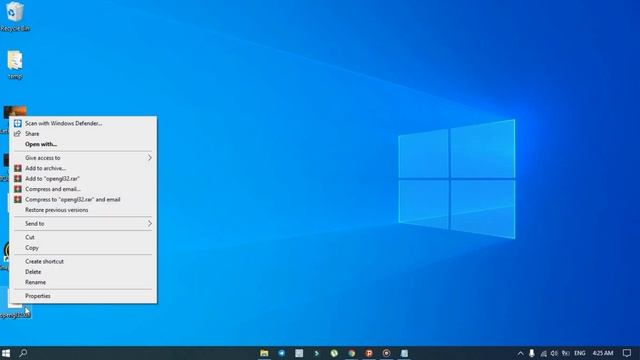The image size is (640, 360).
Task: Choose Delete from the context menu
Action: (x=83, y=271)
